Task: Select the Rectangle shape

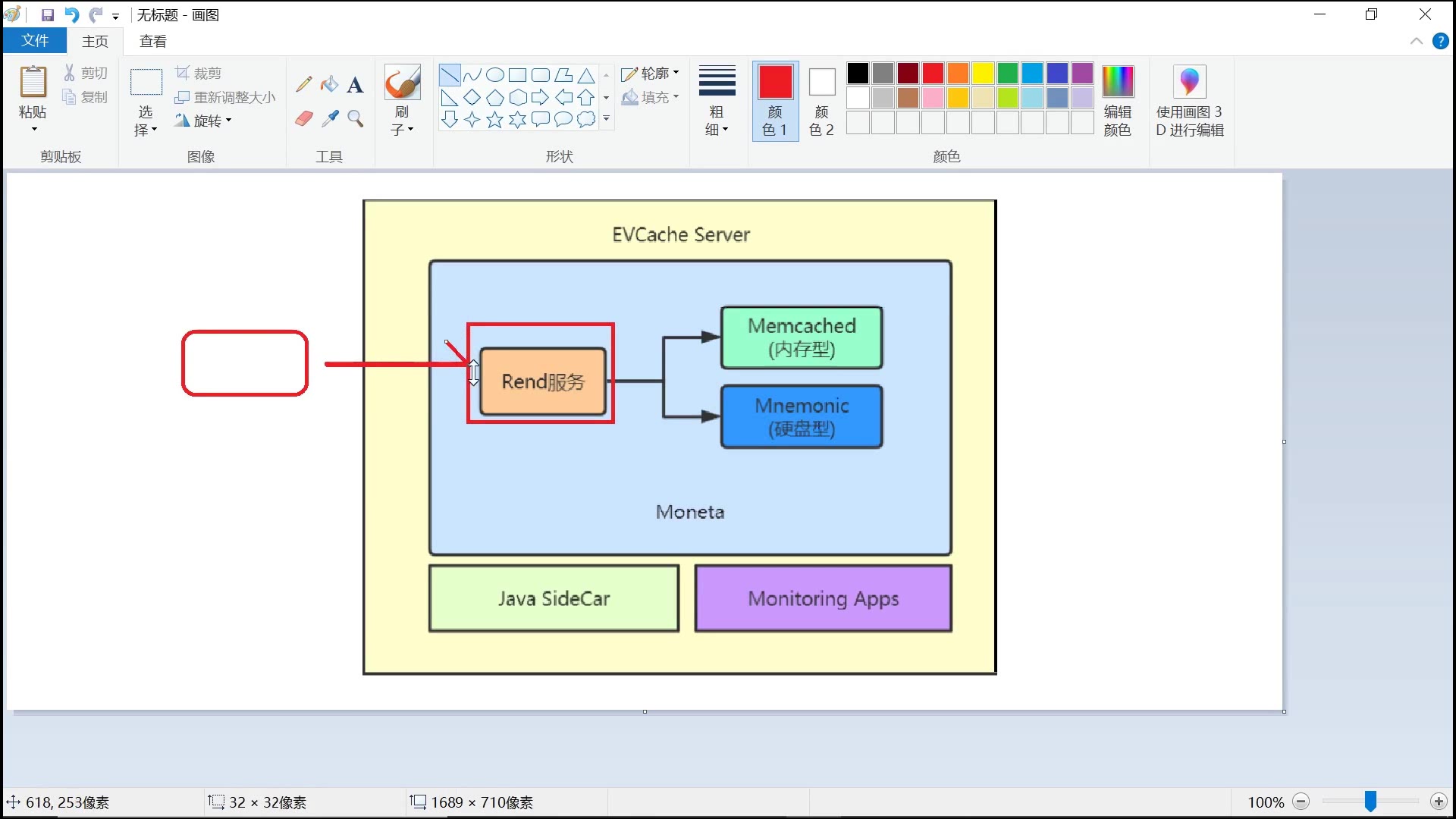Action: pyautogui.click(x=518, y=75)
